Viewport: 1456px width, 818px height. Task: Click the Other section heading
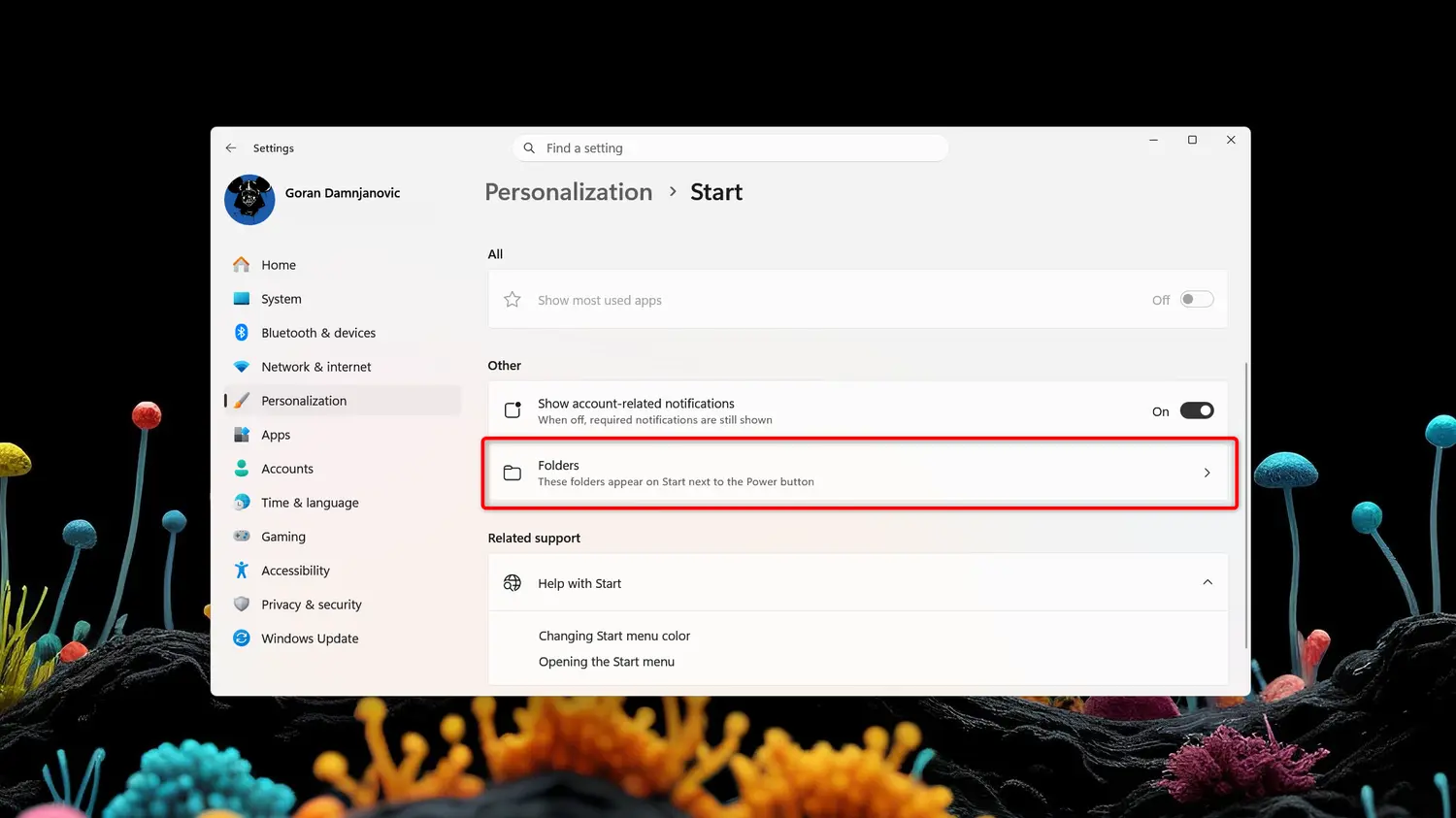pos(505,366)
